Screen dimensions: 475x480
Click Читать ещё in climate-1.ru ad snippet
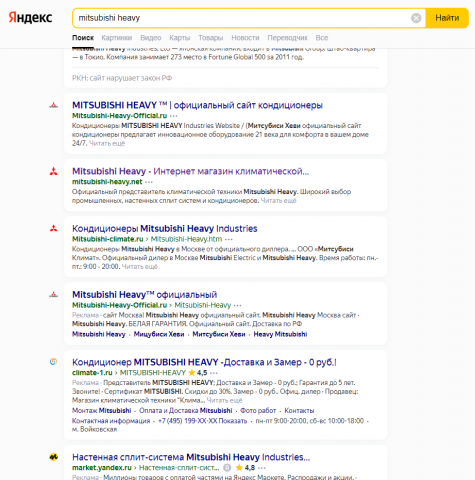[224, 400]
